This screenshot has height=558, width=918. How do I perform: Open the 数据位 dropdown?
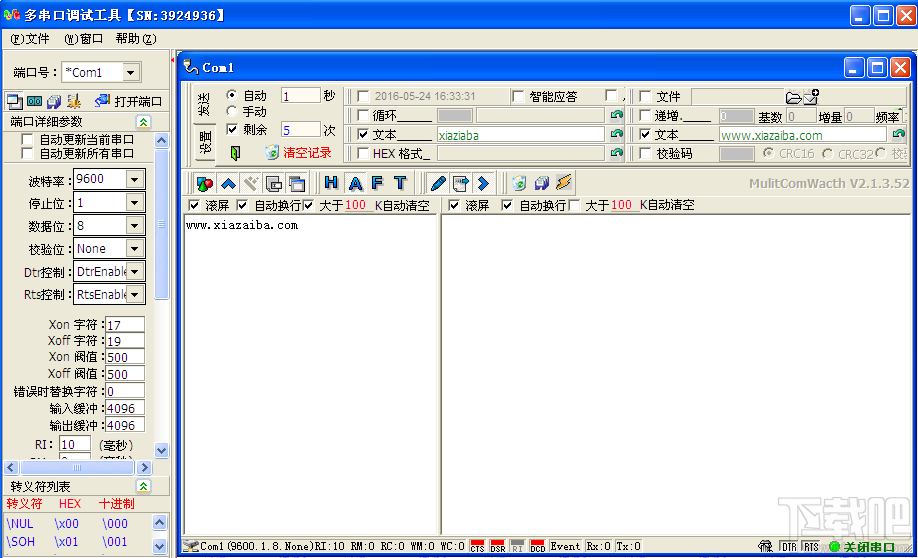click(135, 225)
